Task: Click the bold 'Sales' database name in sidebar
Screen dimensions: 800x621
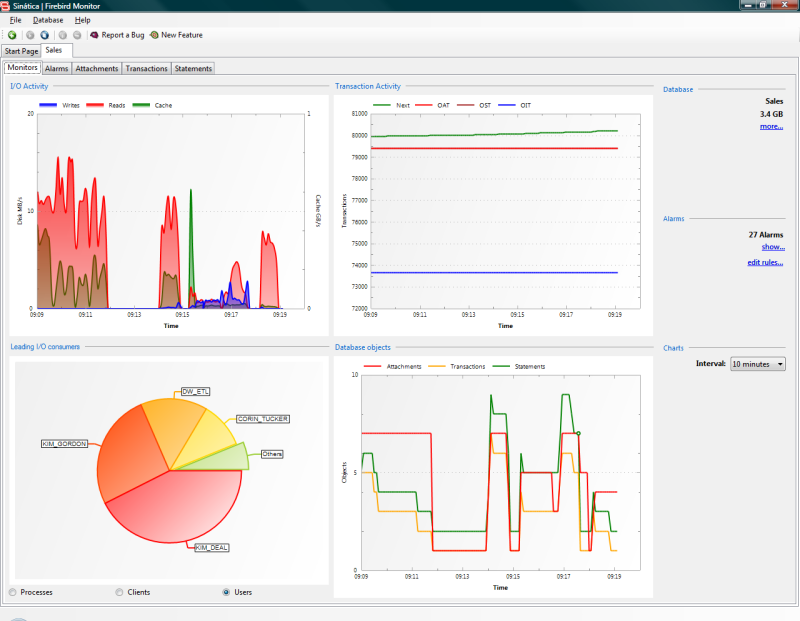Action: pos(774,101)
